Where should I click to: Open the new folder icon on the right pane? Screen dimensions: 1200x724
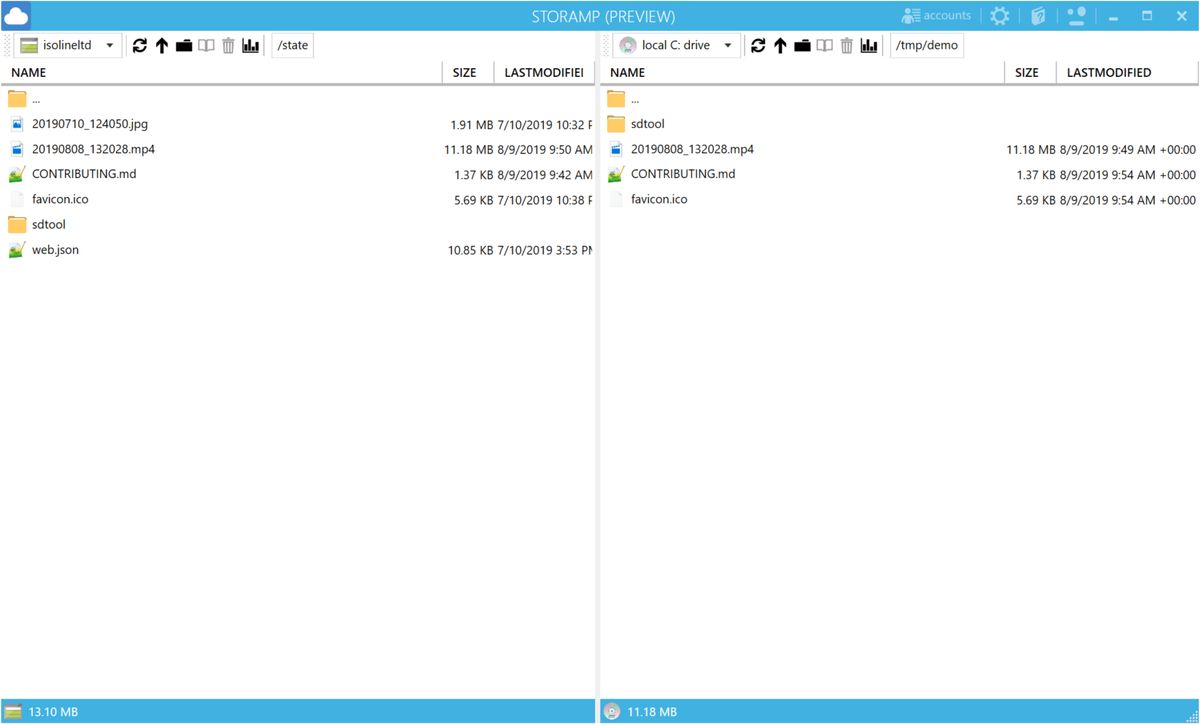[802, 45]
